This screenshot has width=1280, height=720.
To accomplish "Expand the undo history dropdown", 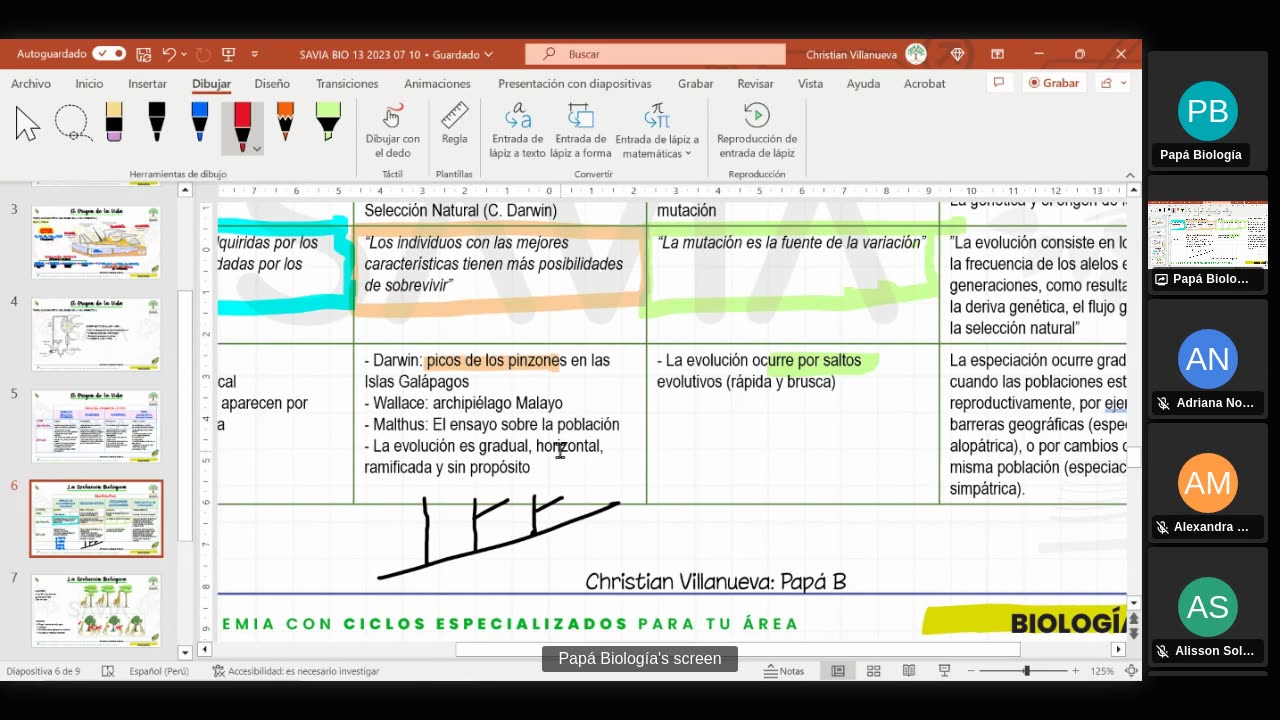I will click(x=185, y=54).
